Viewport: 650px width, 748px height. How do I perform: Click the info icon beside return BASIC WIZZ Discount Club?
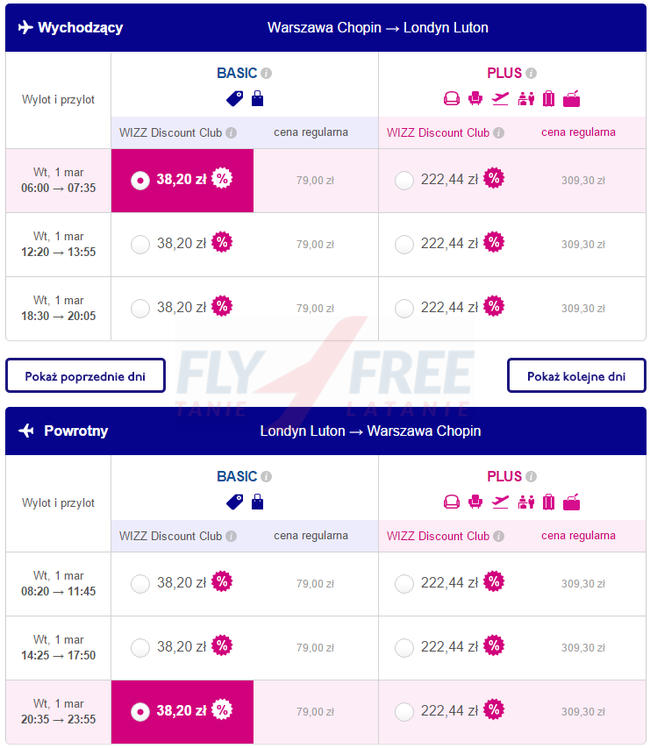231,536
